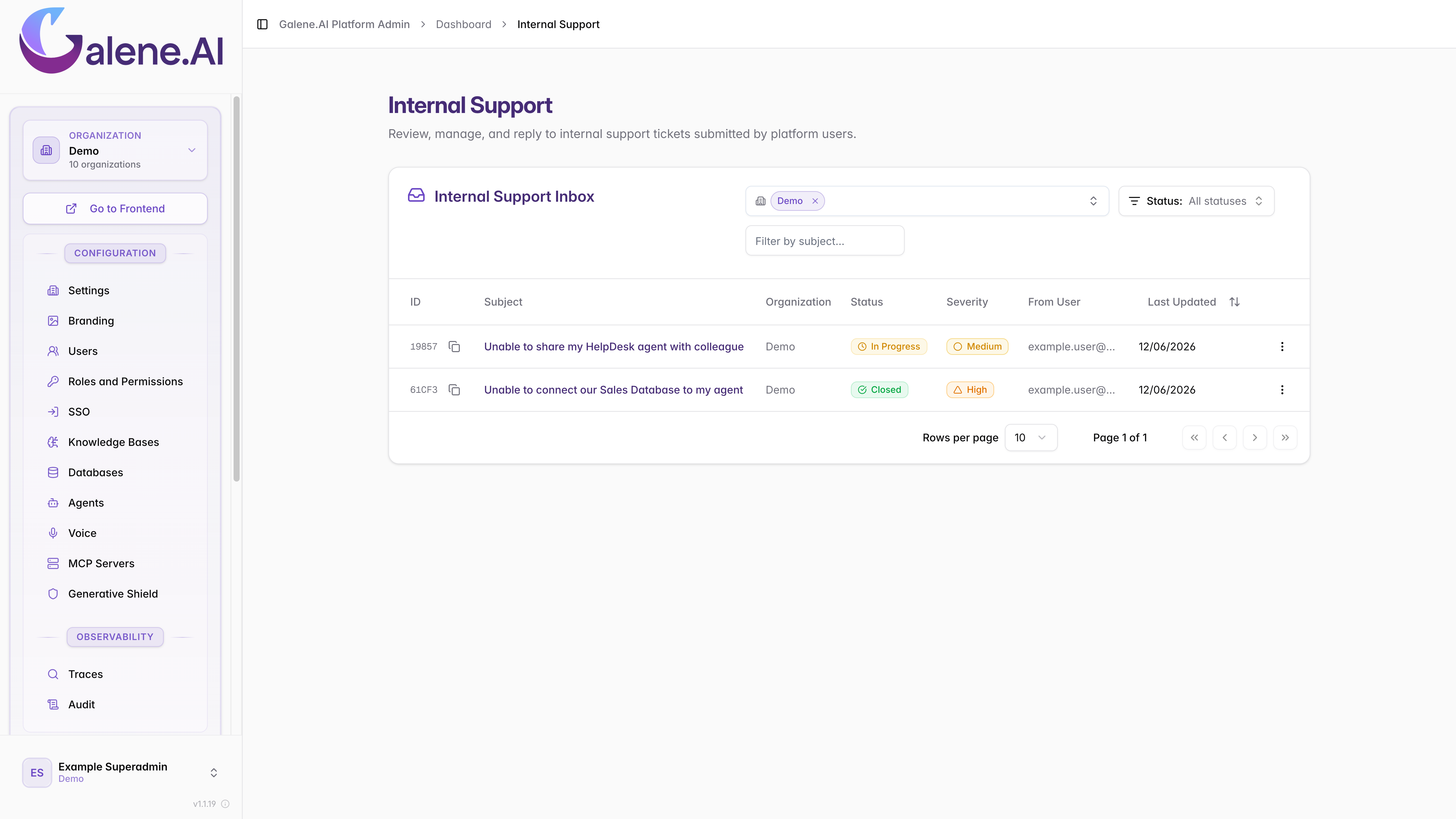Go to first page of tickets
Viewport: 1456px width, 819px height.
pos(1194,438)
